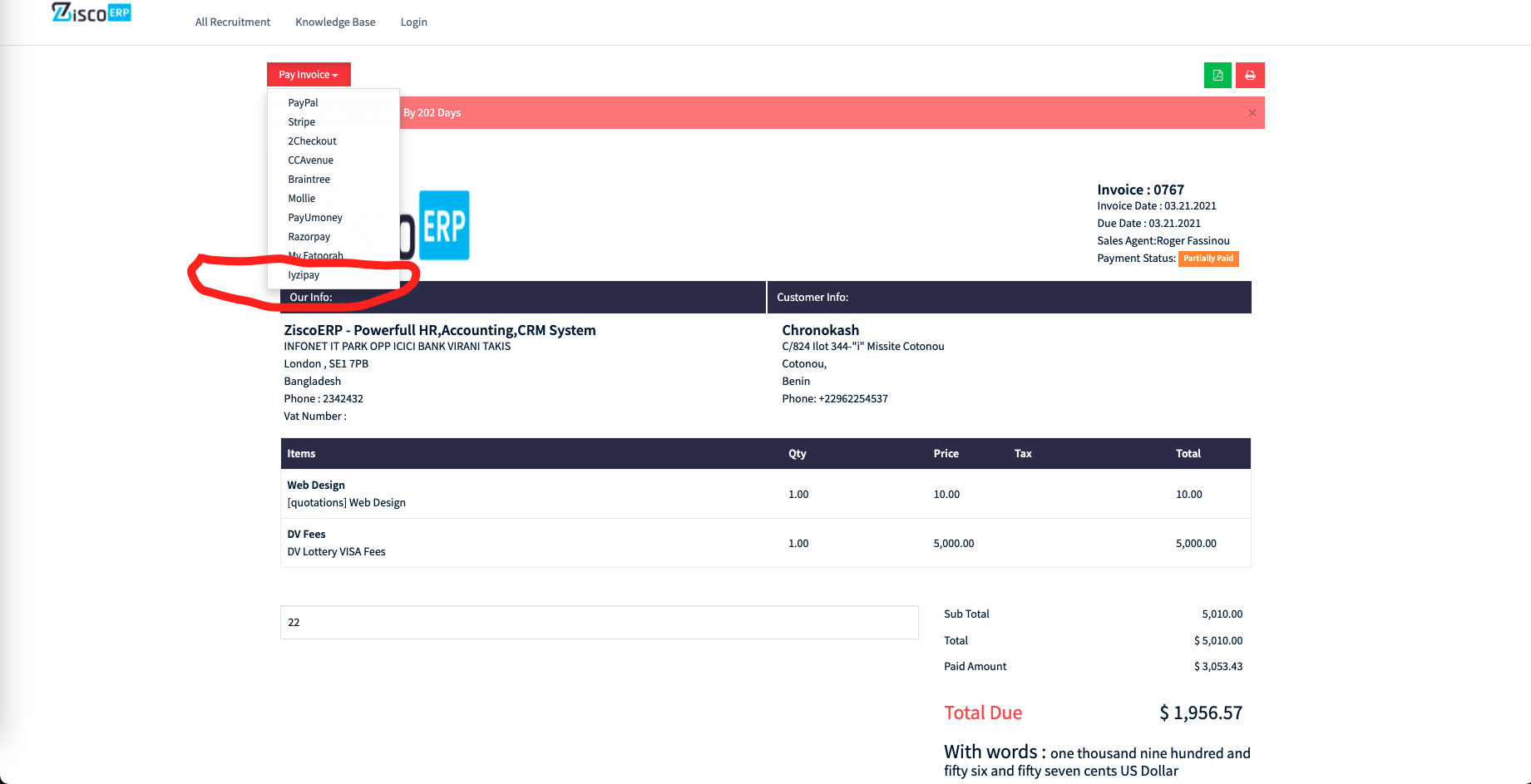Choose Iyzipay payment option
Screen dimensions: 1531x784
pos(304,274)
